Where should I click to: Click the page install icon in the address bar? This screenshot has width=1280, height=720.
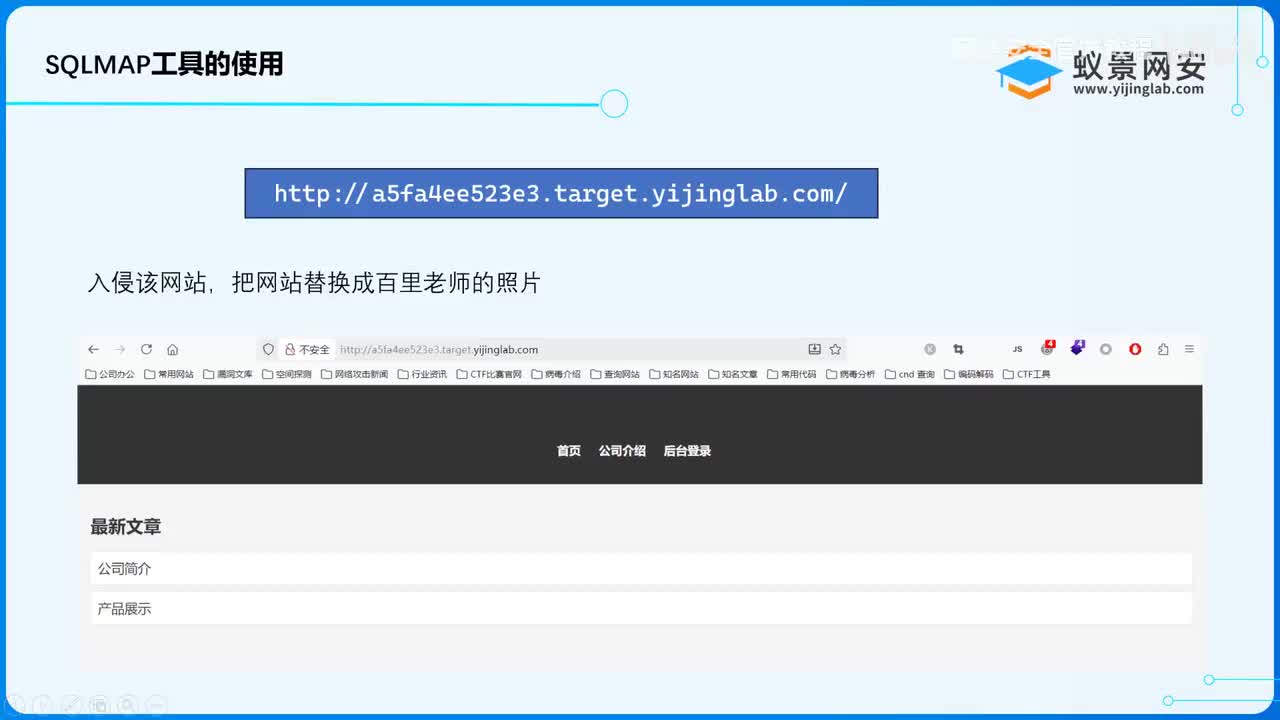[814, 349]
